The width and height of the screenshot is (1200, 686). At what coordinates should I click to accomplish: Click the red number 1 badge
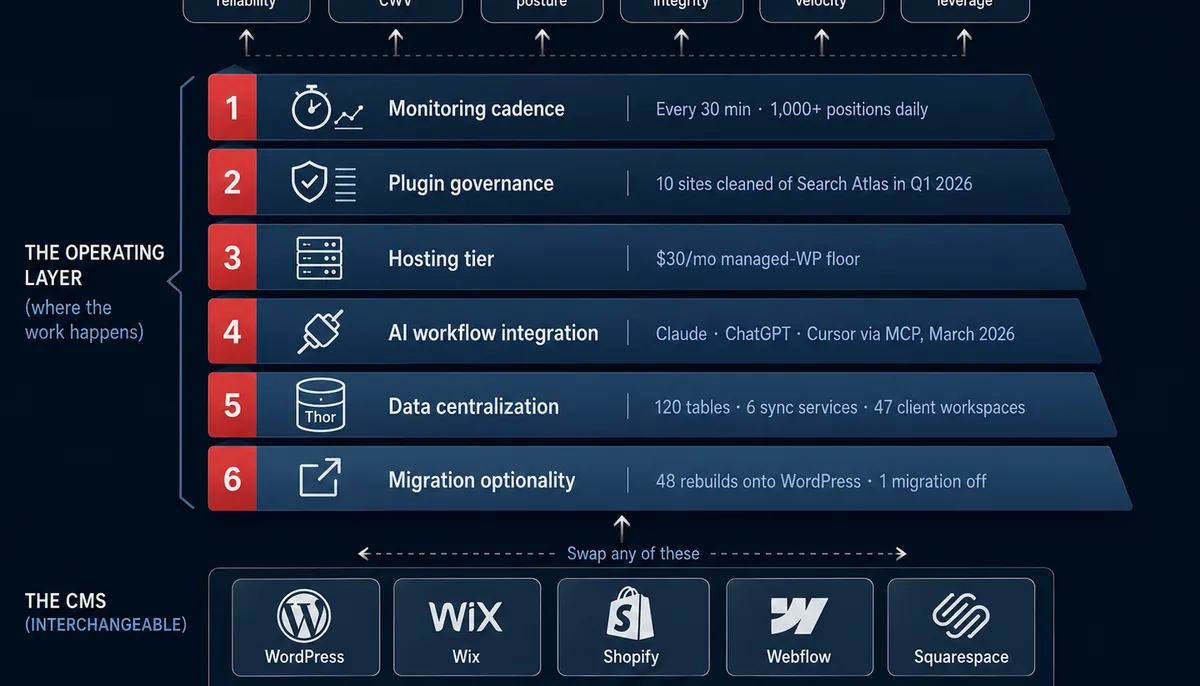click(232, 107)
